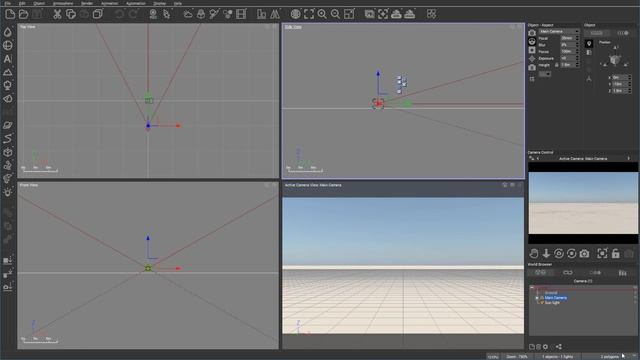Click the Cut scissors icon
640x360 pixels.
coord(57,14)
